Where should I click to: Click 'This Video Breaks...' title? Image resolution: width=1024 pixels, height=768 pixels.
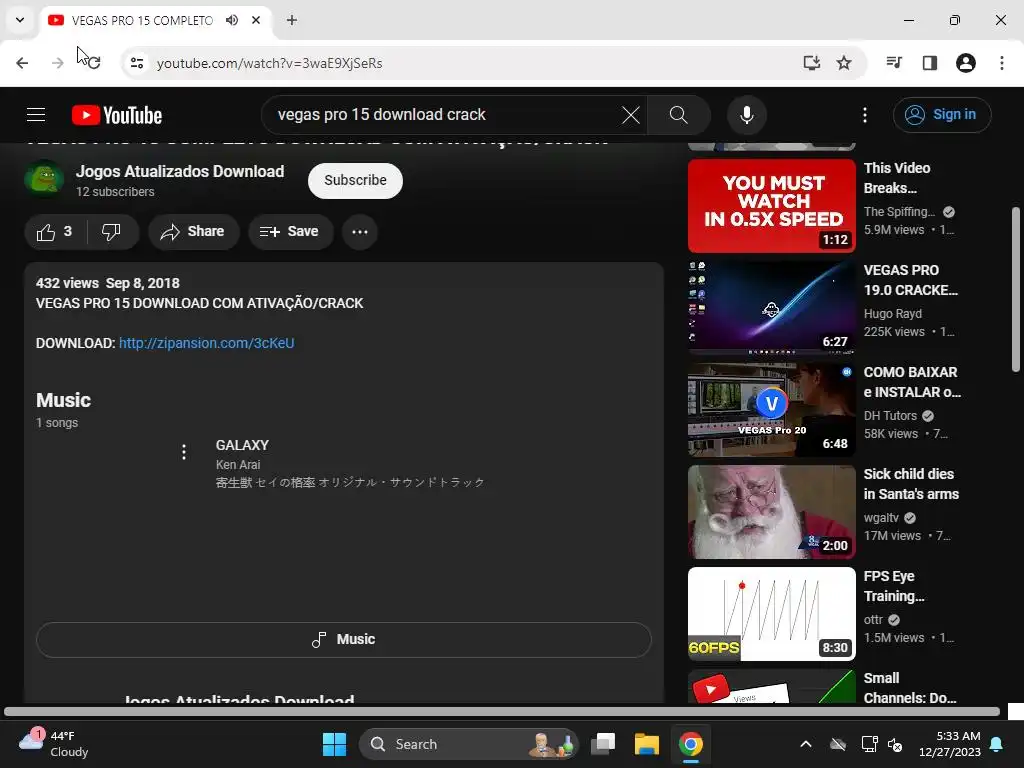897,178
